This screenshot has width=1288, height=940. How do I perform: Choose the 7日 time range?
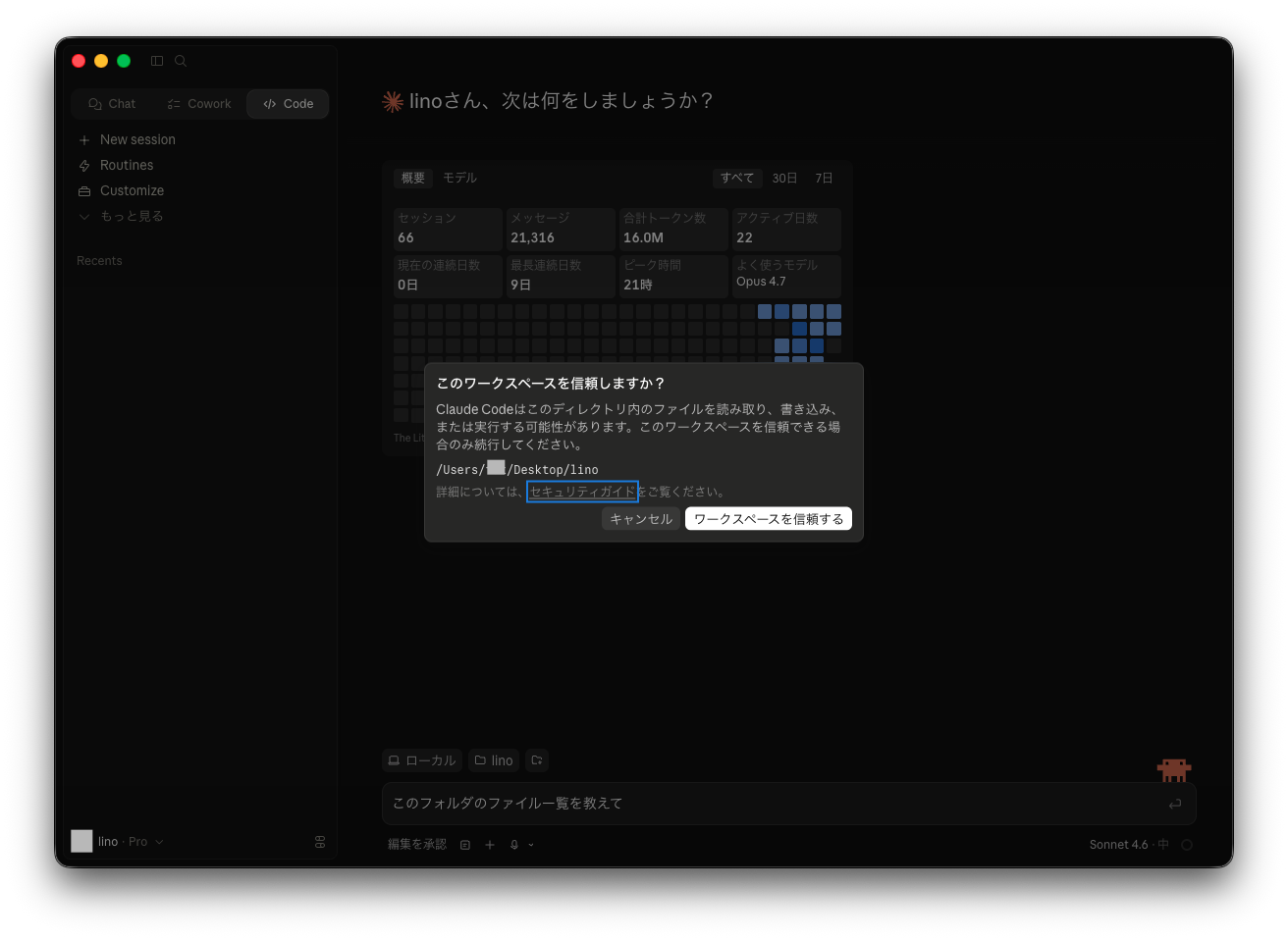(x=824, y=179)
